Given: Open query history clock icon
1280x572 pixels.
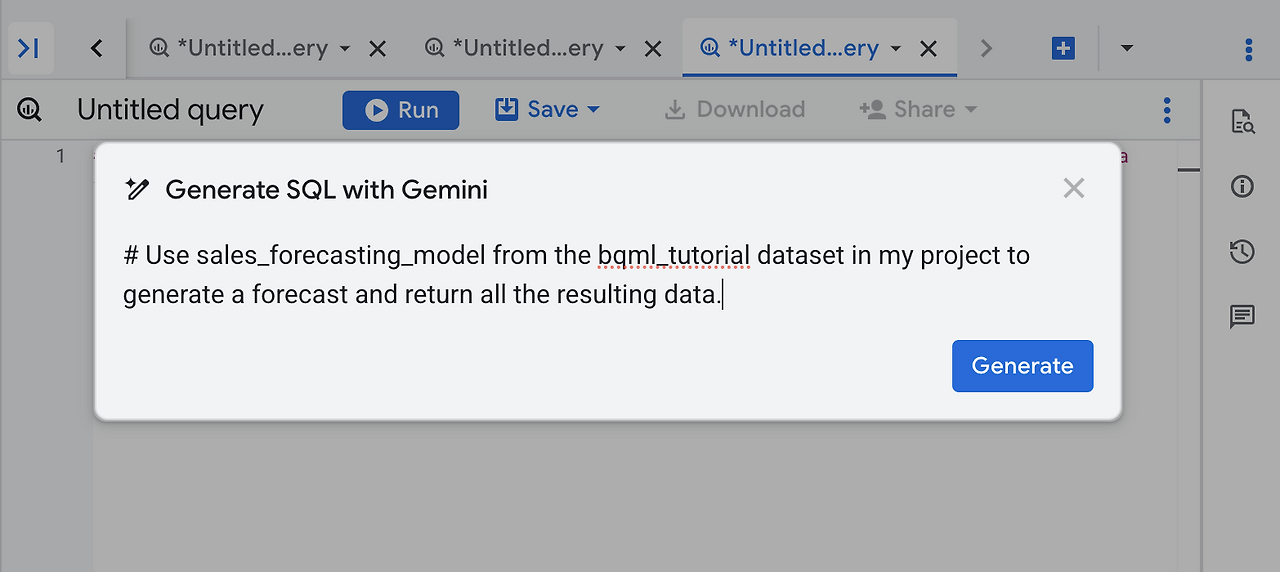Looking at the screenshot, I should 1242,252.
